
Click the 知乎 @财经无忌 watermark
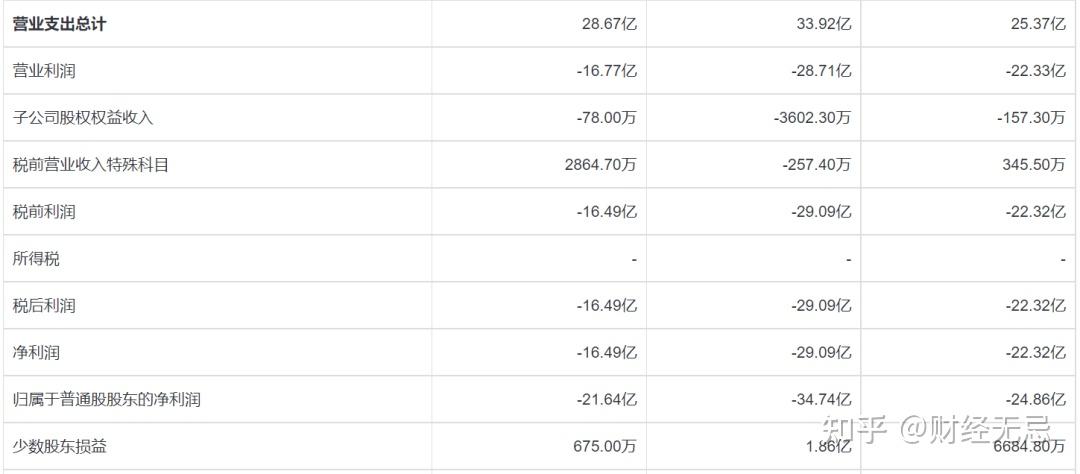tap(935, 431)
